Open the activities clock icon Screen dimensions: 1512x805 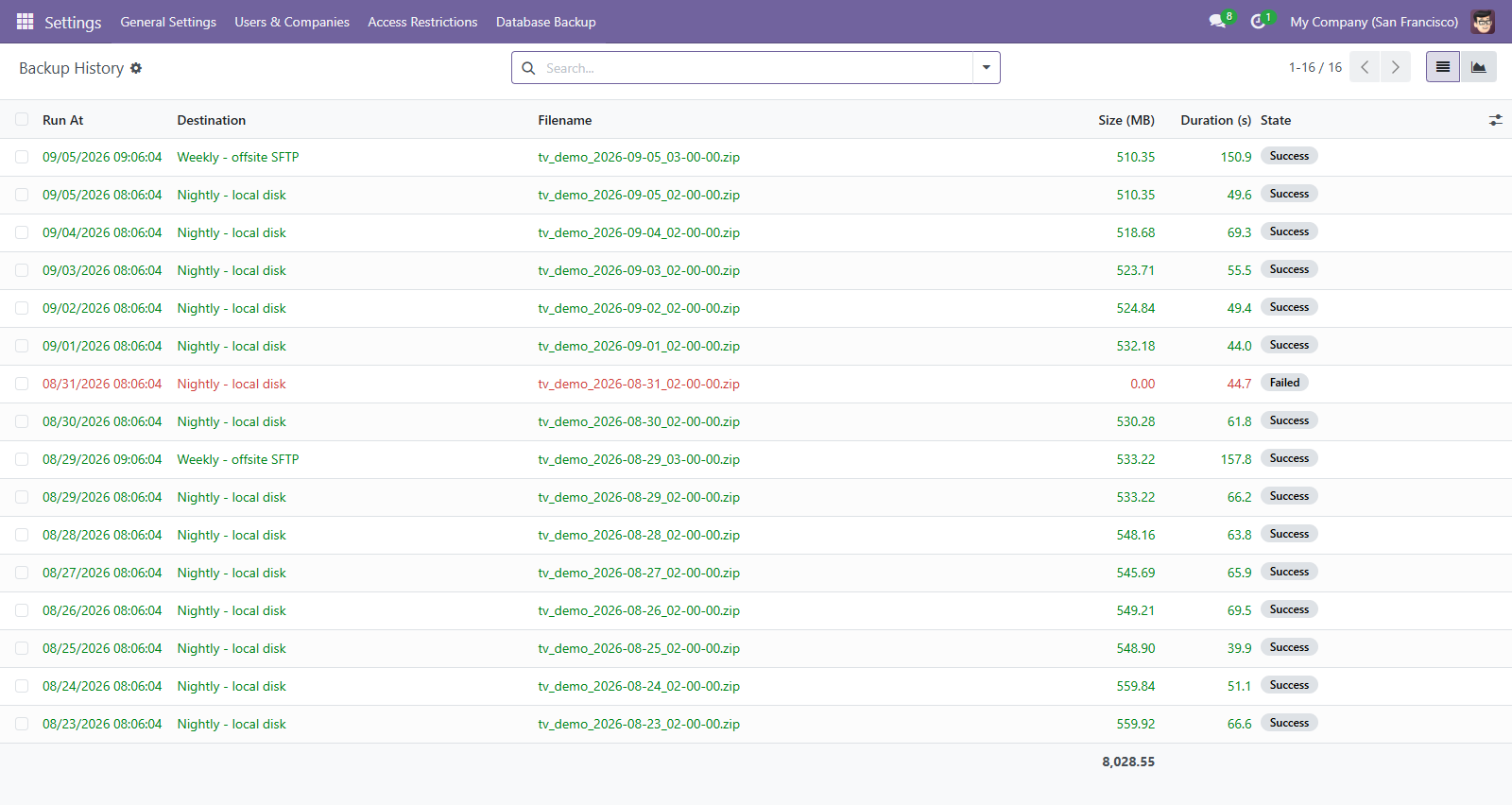pos(1258,21)
